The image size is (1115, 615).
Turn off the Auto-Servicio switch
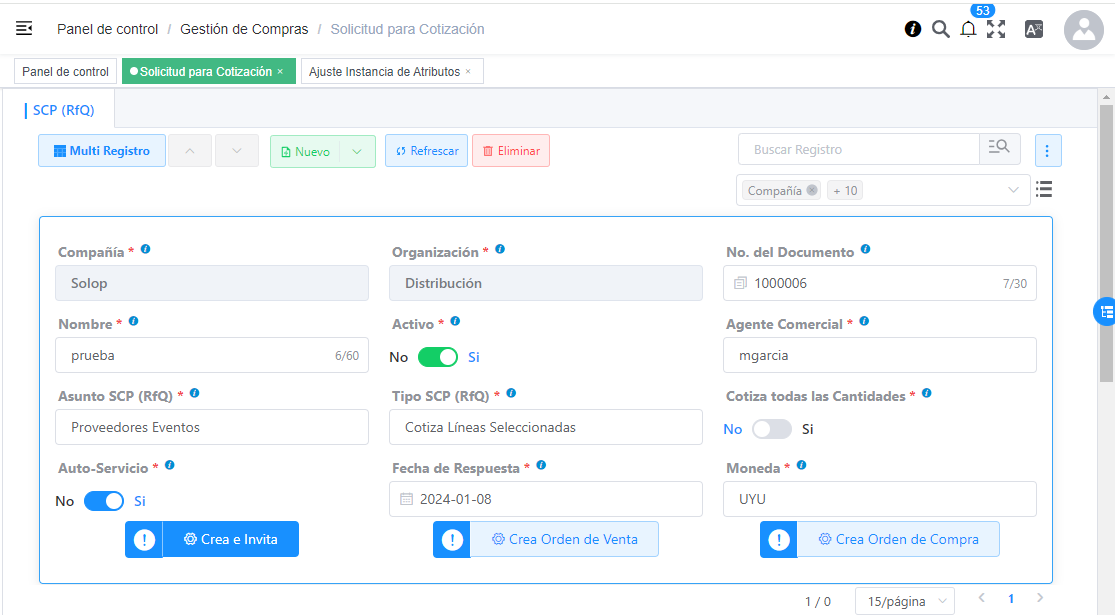(104, 501)
